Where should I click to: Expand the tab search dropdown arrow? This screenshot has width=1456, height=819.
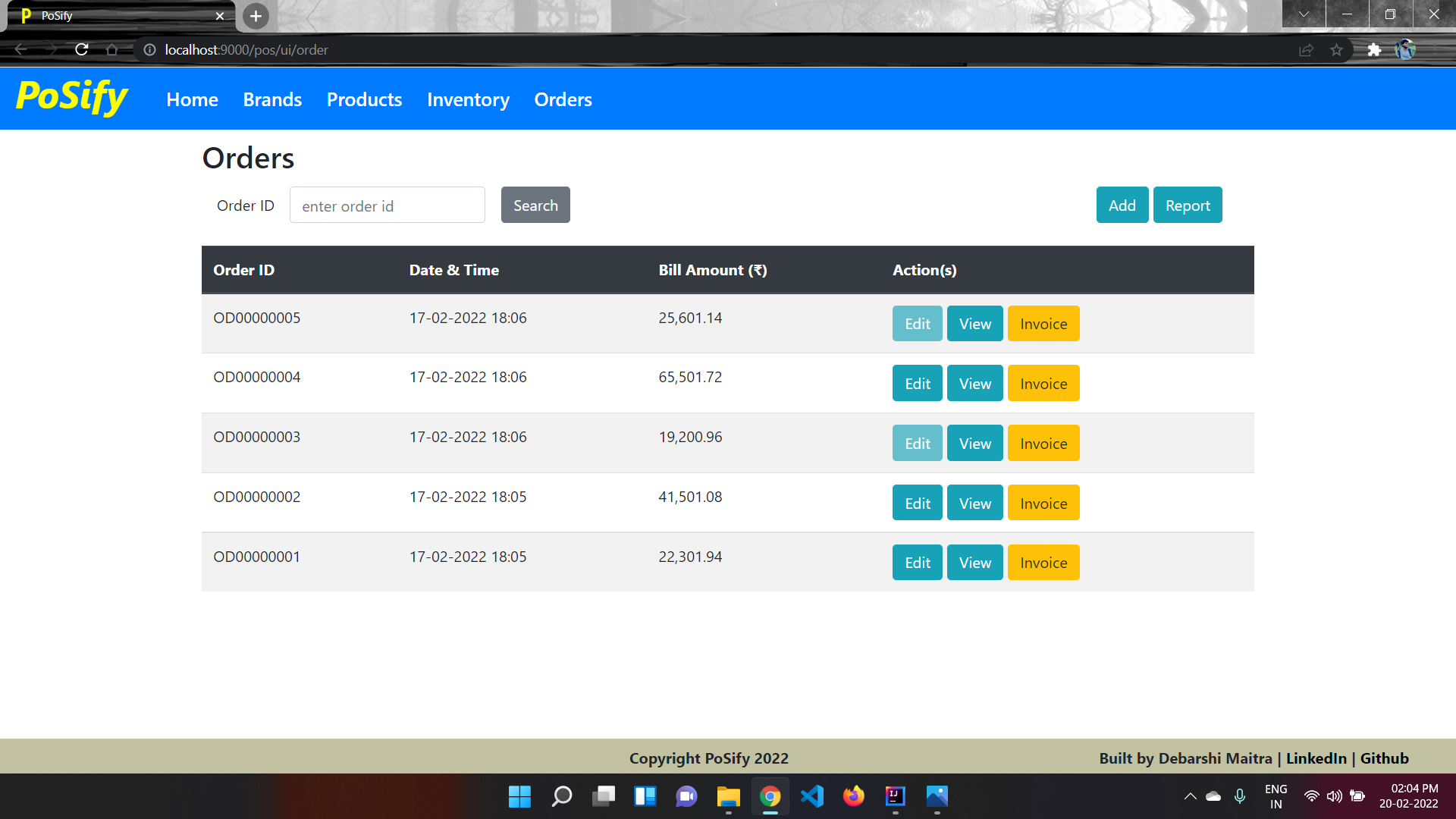click(x=1304, y=14)
